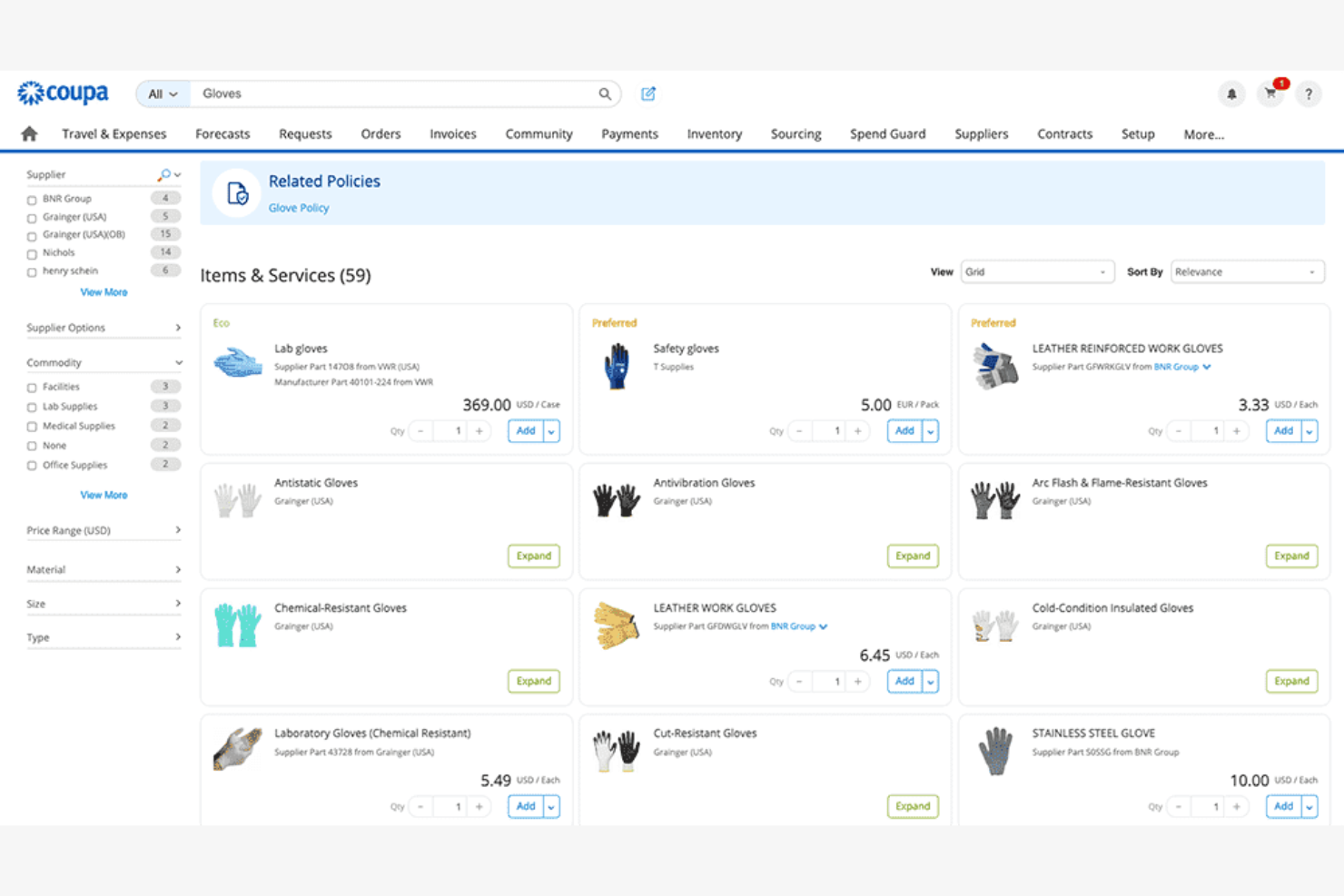Expand Cold-Condition Insulated Gloves card
The width and height of the screenshot is (1344, 896).
pos(1291,681)
